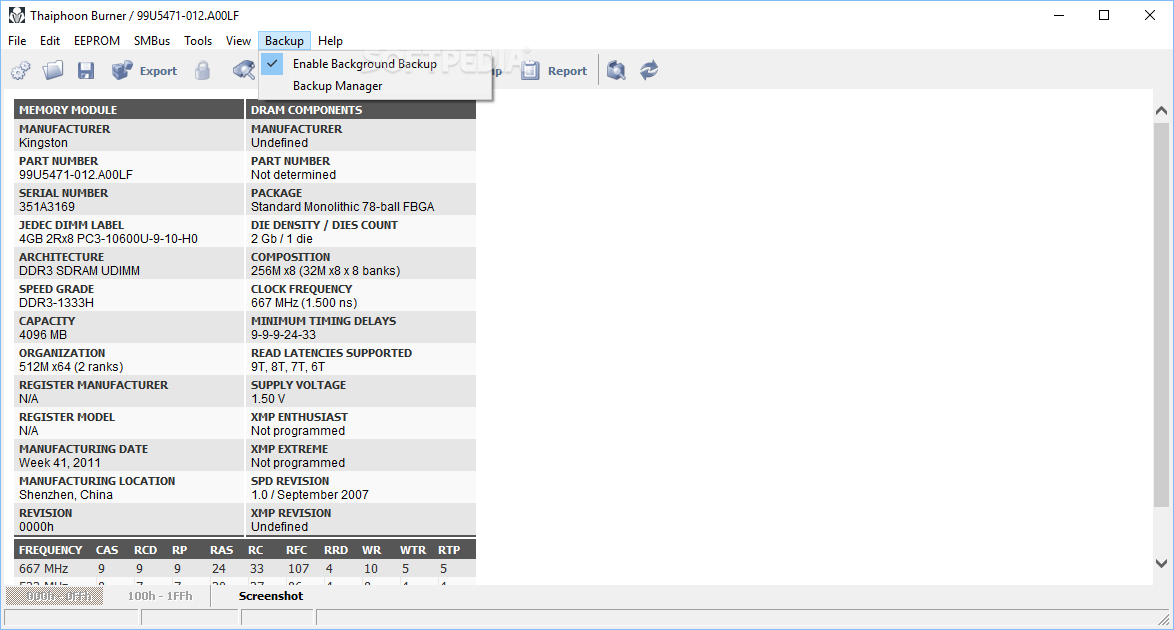Image resolution: width=1174 pixels, height=630 pixels.
Task: Select the serial number 351A3169
Action: pos(46,207)
